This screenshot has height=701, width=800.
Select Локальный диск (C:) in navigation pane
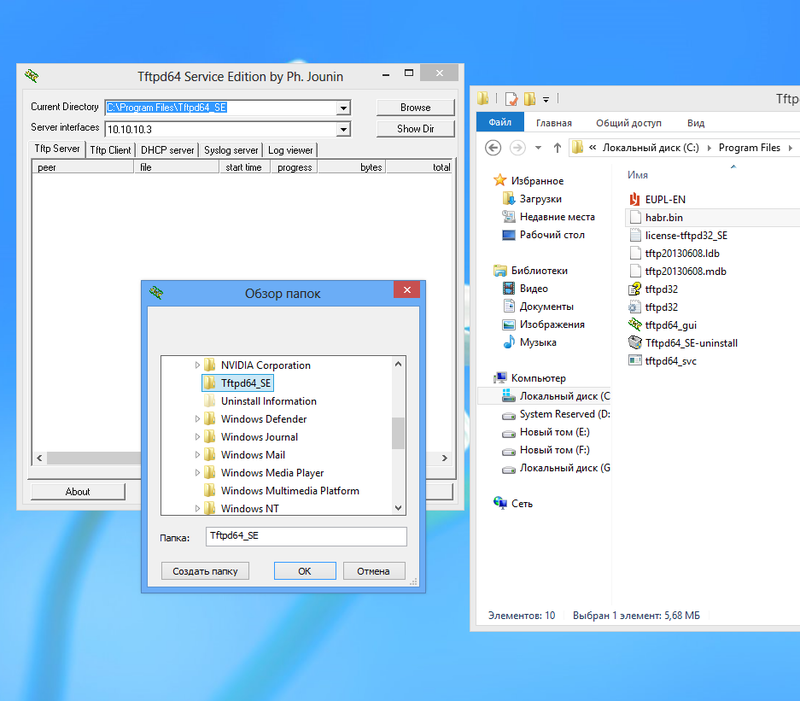coord(544,396)
